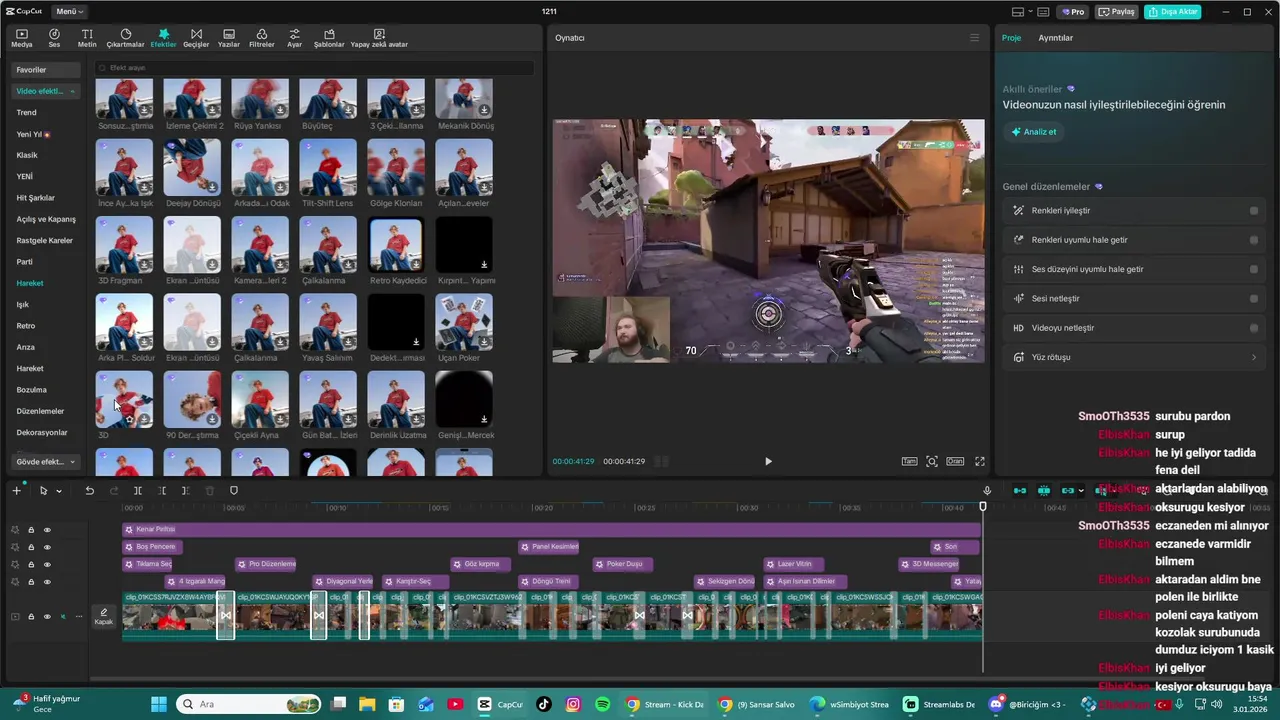Open more options on main video track

click(78, 616)
